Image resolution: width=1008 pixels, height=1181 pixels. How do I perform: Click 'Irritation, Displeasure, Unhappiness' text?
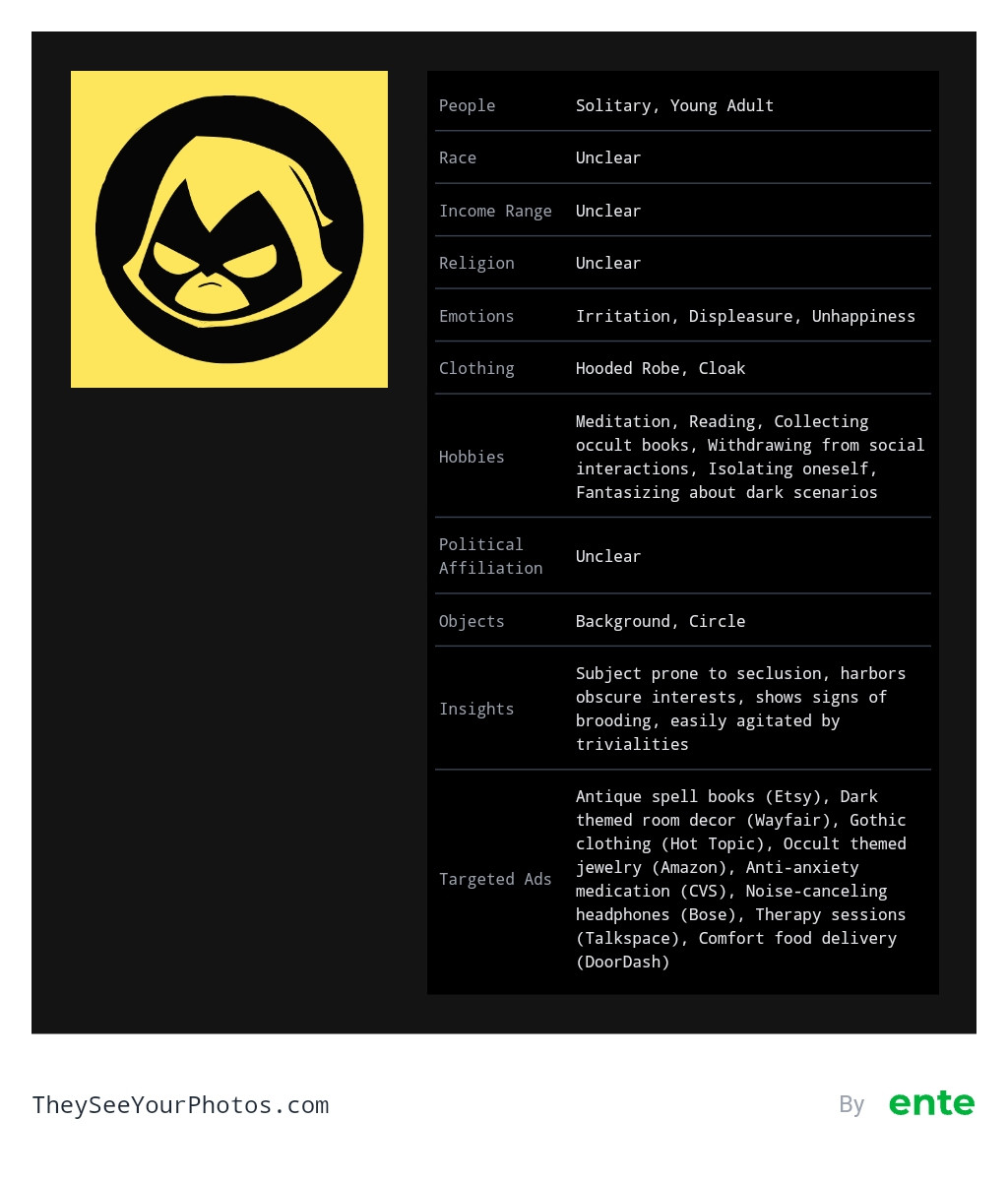click(745, 316)
